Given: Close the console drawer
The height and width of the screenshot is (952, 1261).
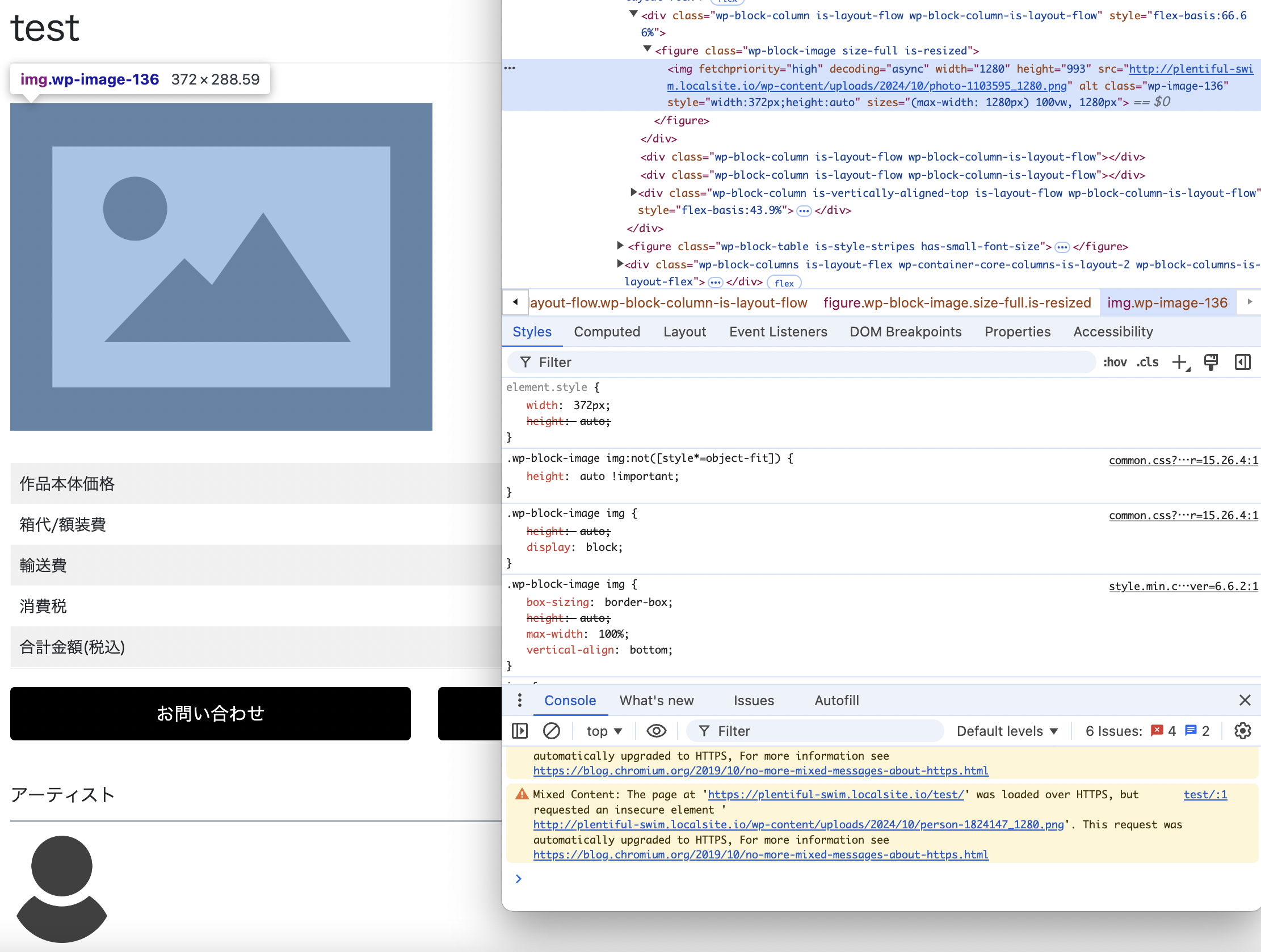Looking at the screenshot, I should click(1245, 700).
